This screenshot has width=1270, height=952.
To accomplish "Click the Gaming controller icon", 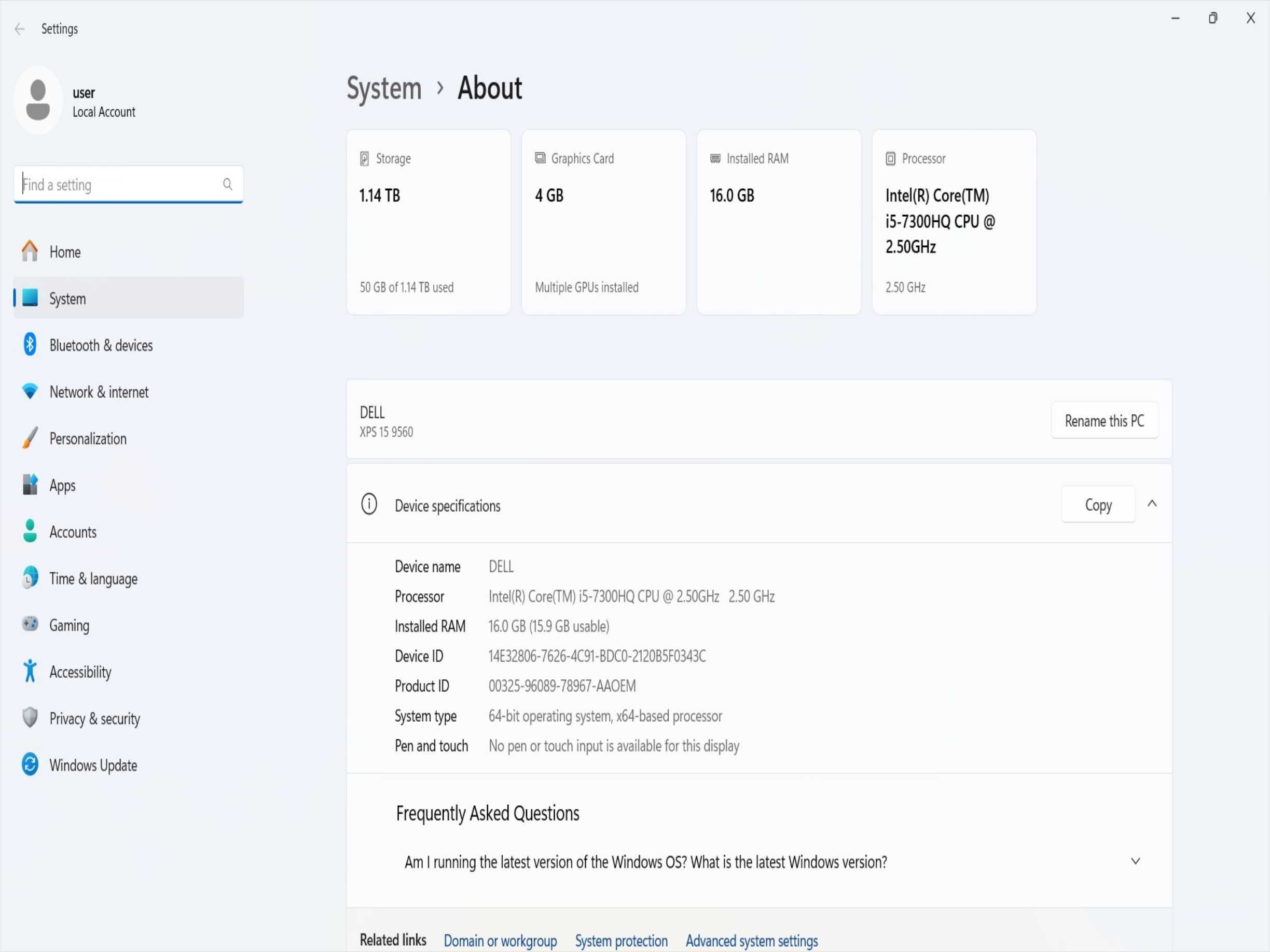I will click(30, 624).
